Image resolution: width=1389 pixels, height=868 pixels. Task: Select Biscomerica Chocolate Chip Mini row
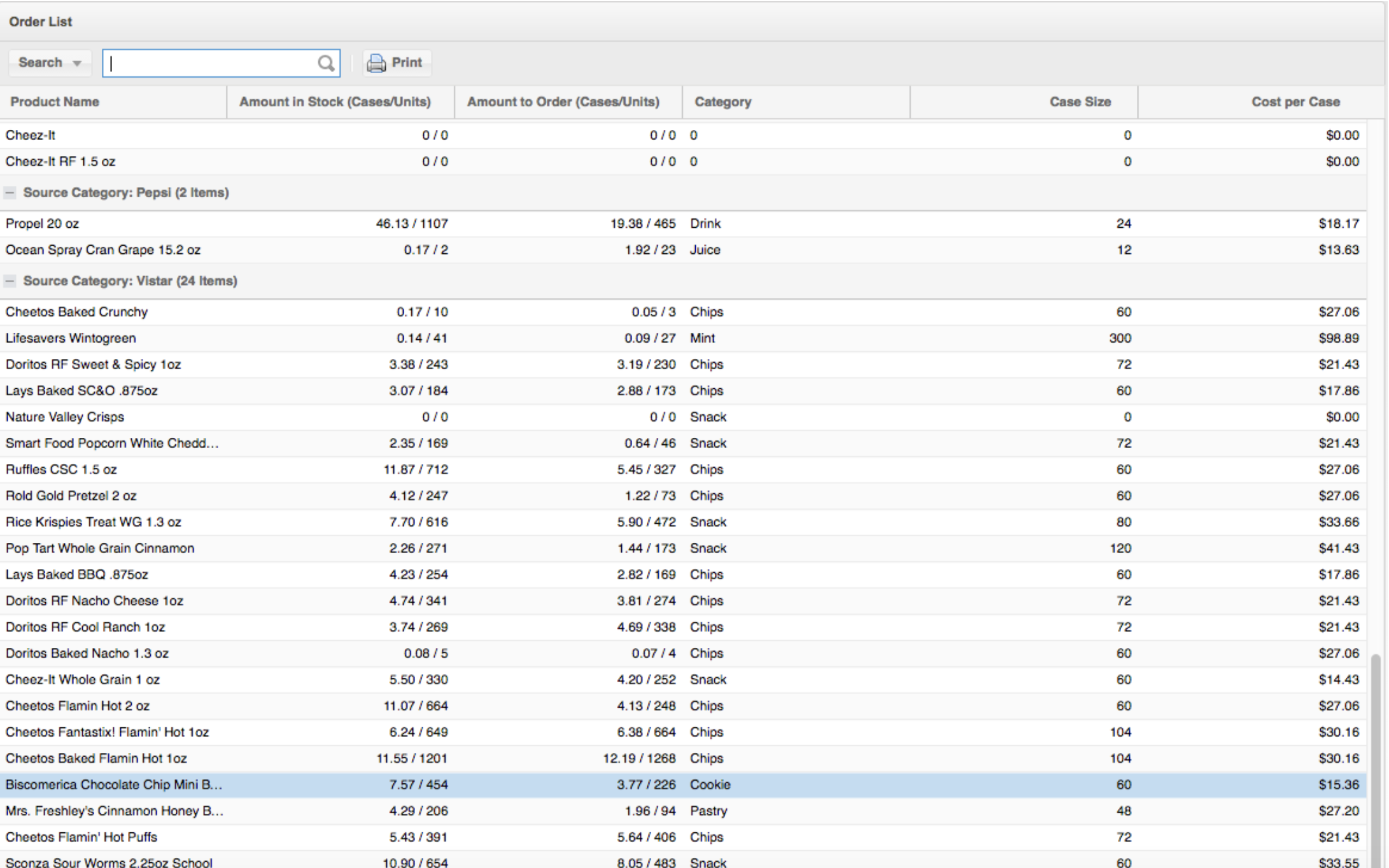(x=683, y=785)
